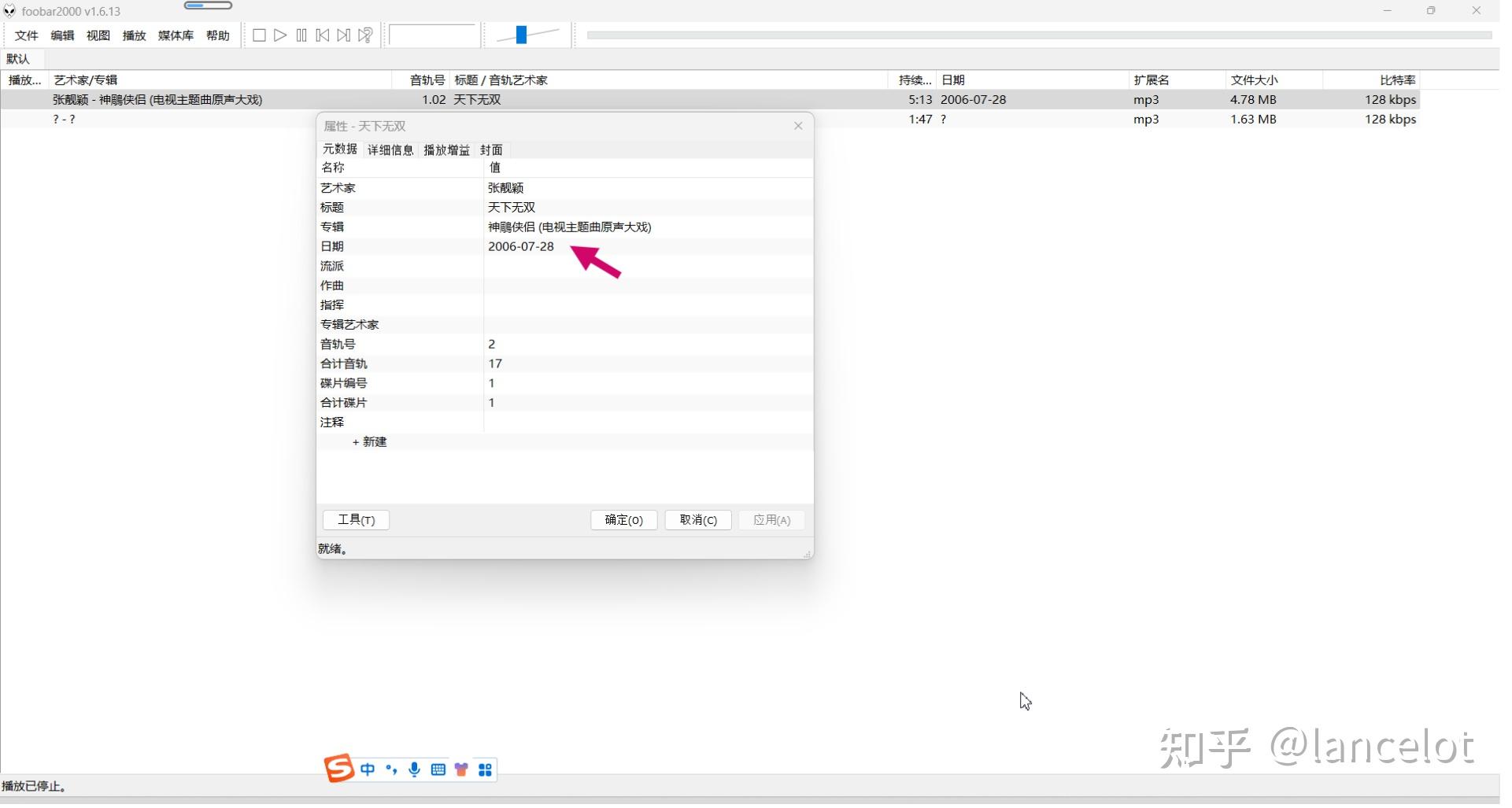Image resolution: width=1512 pixels, height=808 pixels.
Task: Open the 文件 menu
Action: click(x=27, y=35)
